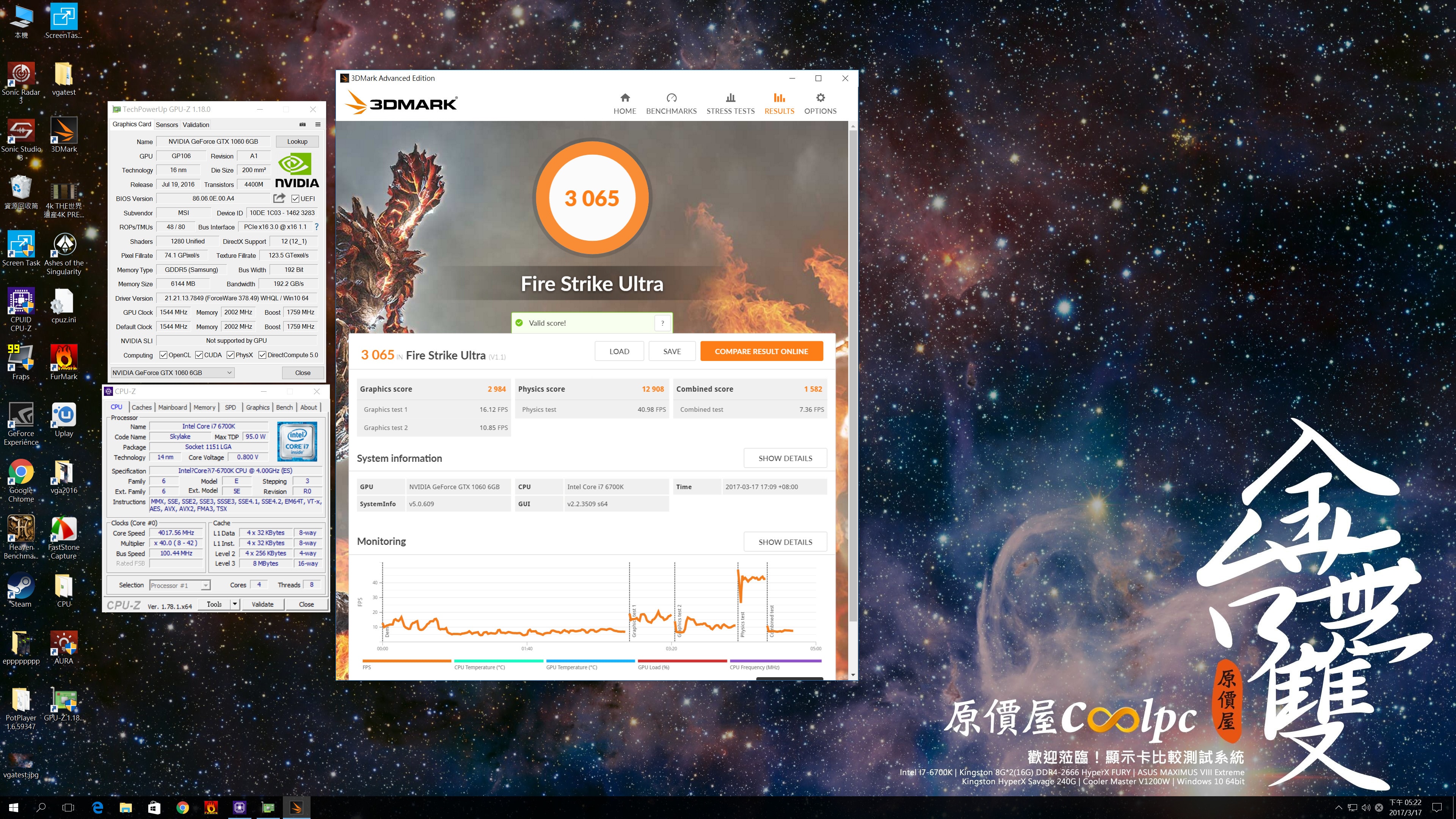
Task: Open the Steam desktop shortcut
Action: [21, 590]
